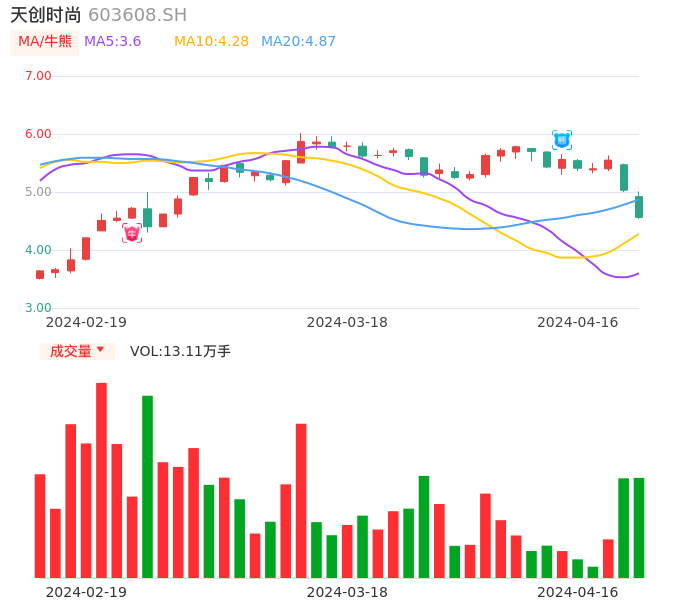Screen dimensions: 686x606
Task: Click the final green candlestick on the price chart
Action: point(639,207)
